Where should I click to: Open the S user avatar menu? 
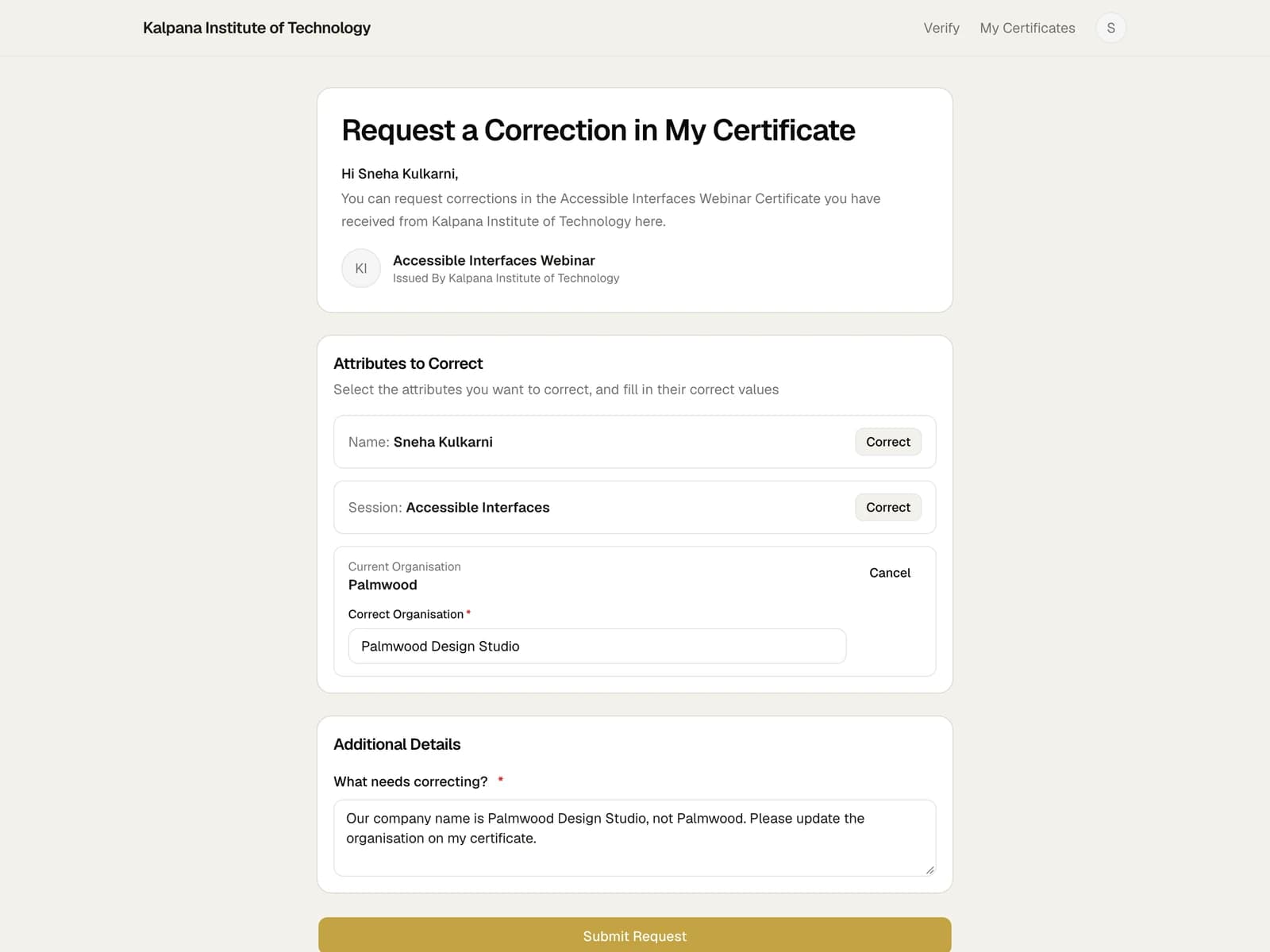(1110, 28)
